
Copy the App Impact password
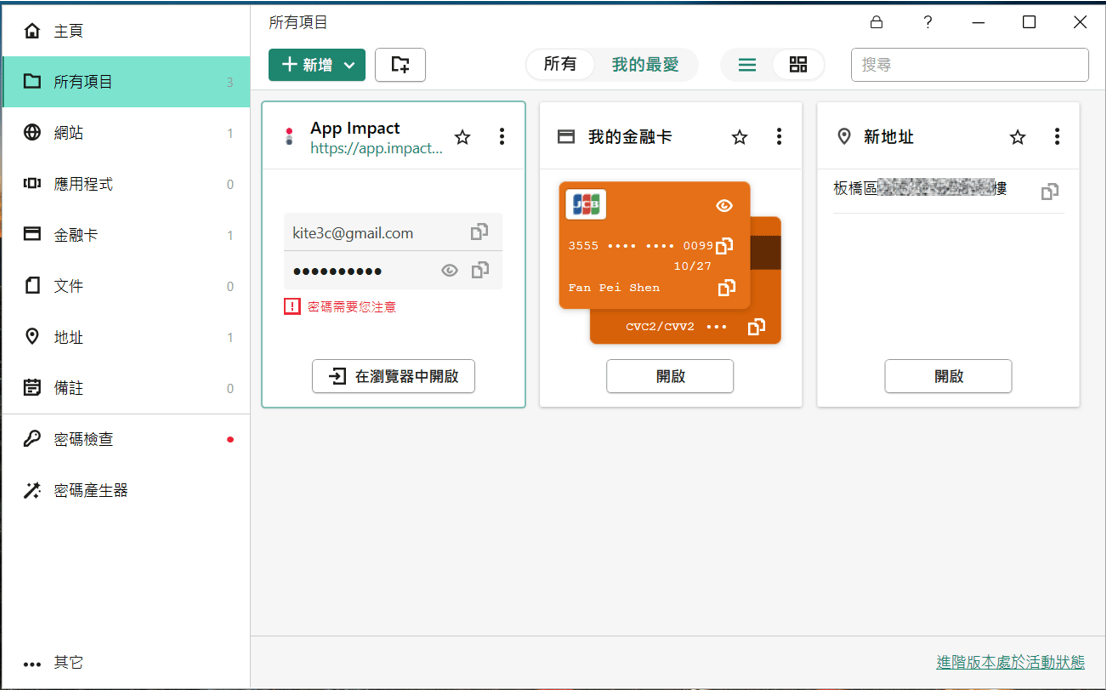(x=480, y=270)
